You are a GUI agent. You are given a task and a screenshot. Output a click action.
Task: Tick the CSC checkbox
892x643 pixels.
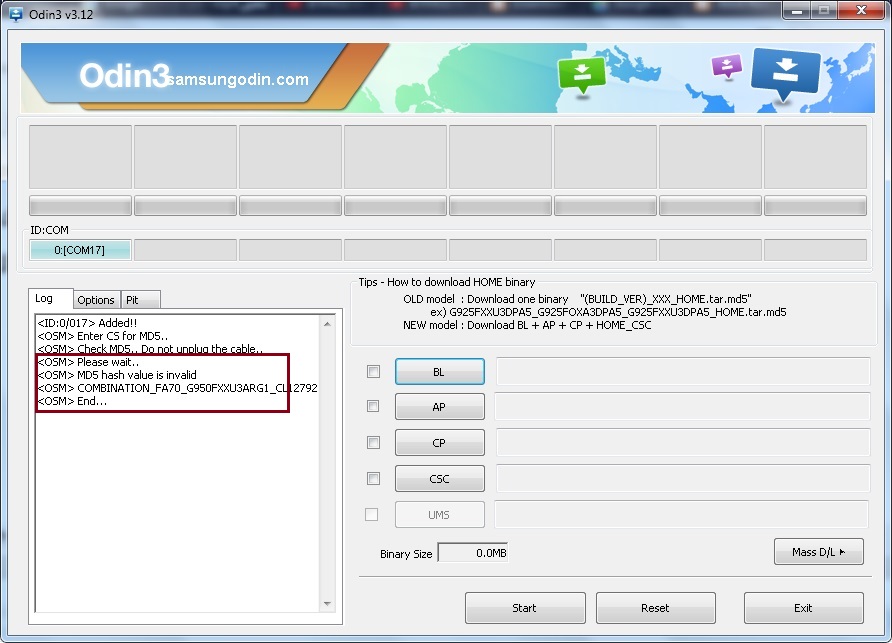[x=373, y=479]
